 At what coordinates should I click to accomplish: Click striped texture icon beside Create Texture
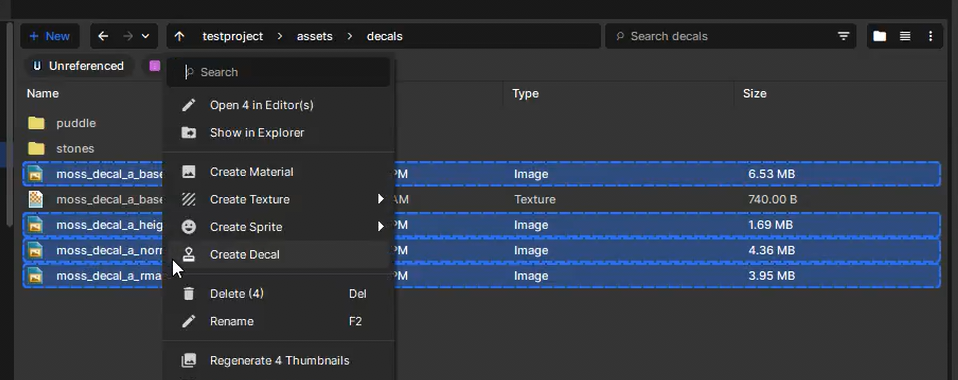pyautogui.click(x=189, y=199)
